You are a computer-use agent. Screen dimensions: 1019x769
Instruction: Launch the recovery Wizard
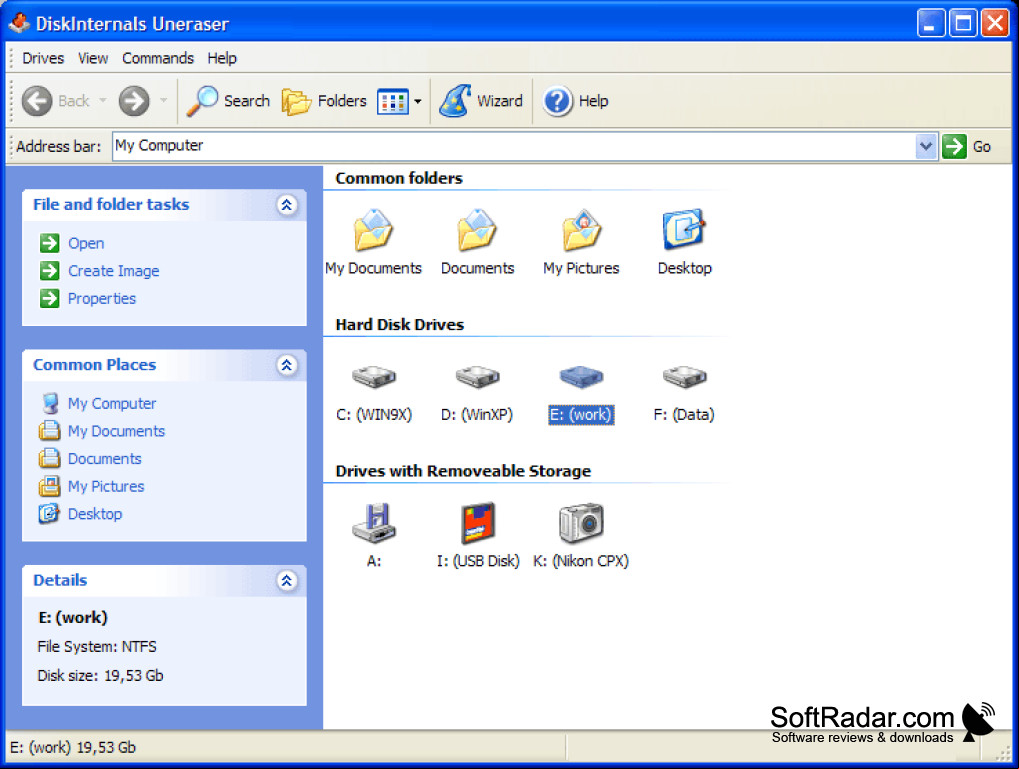click(481, 101)
